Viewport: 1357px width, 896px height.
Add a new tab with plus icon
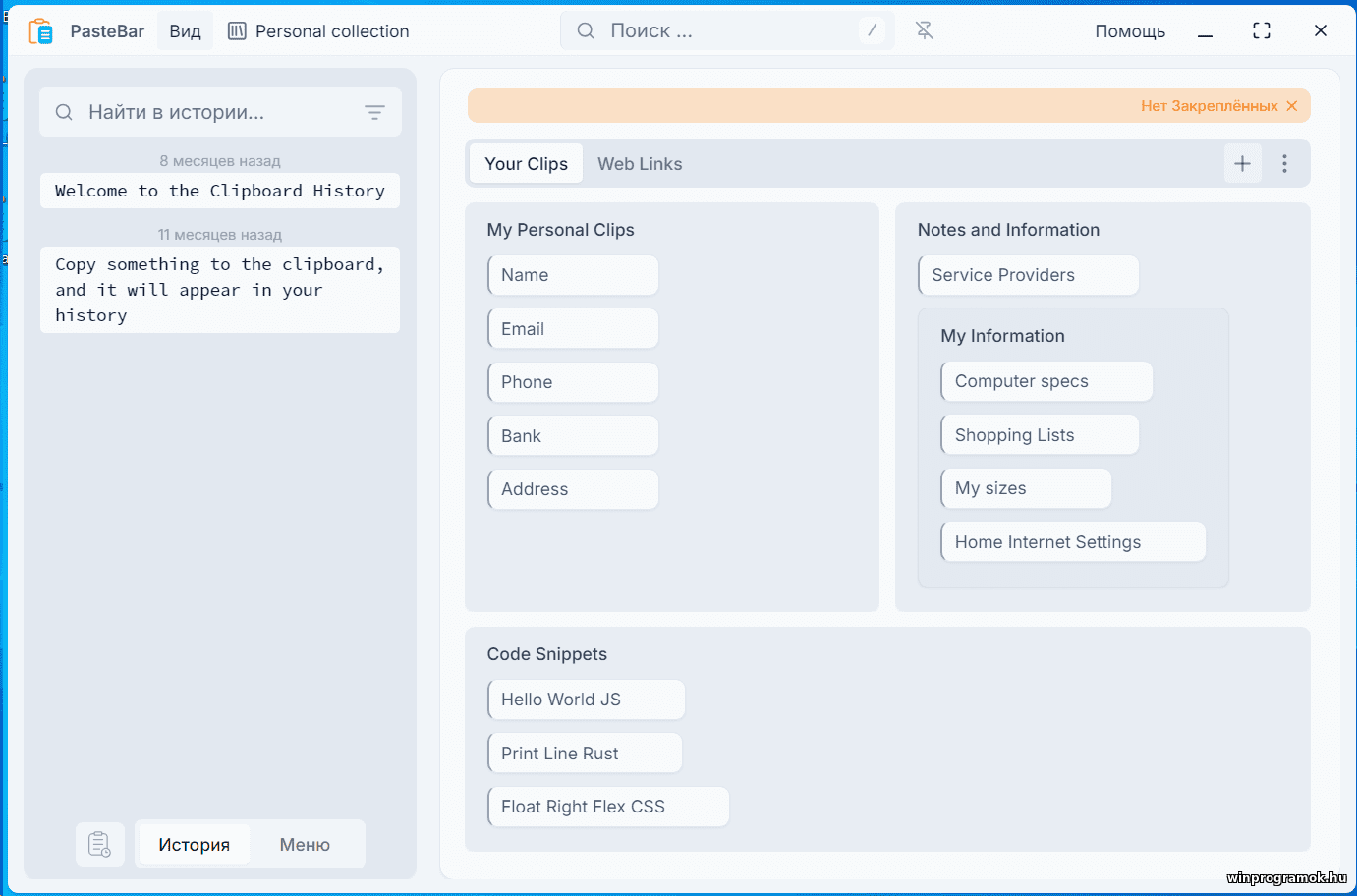pos(1242,163)
